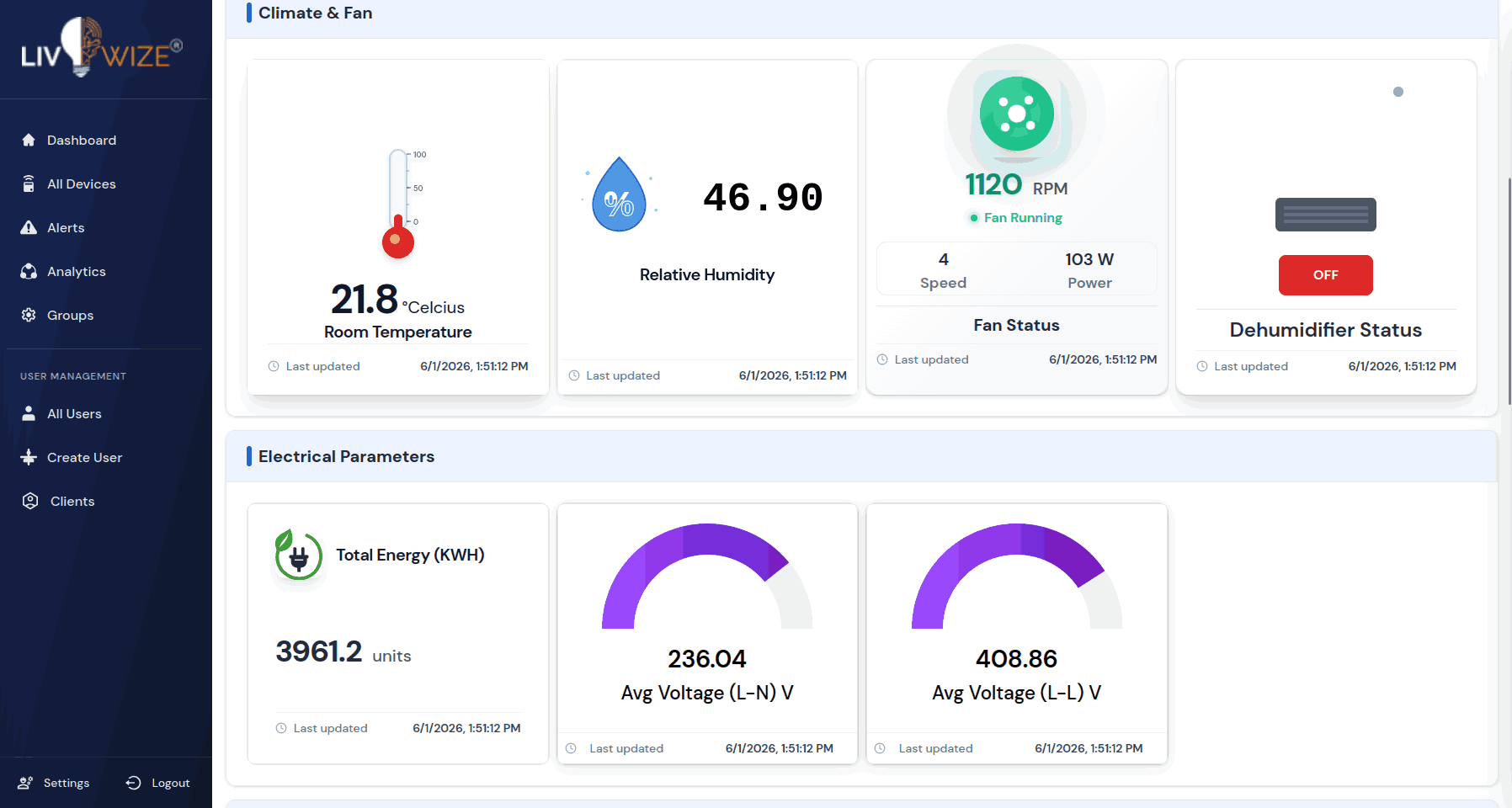Click clock icon in Fan Status last updated
This screenshot has width=1512, height=808.
click(882, 359)
